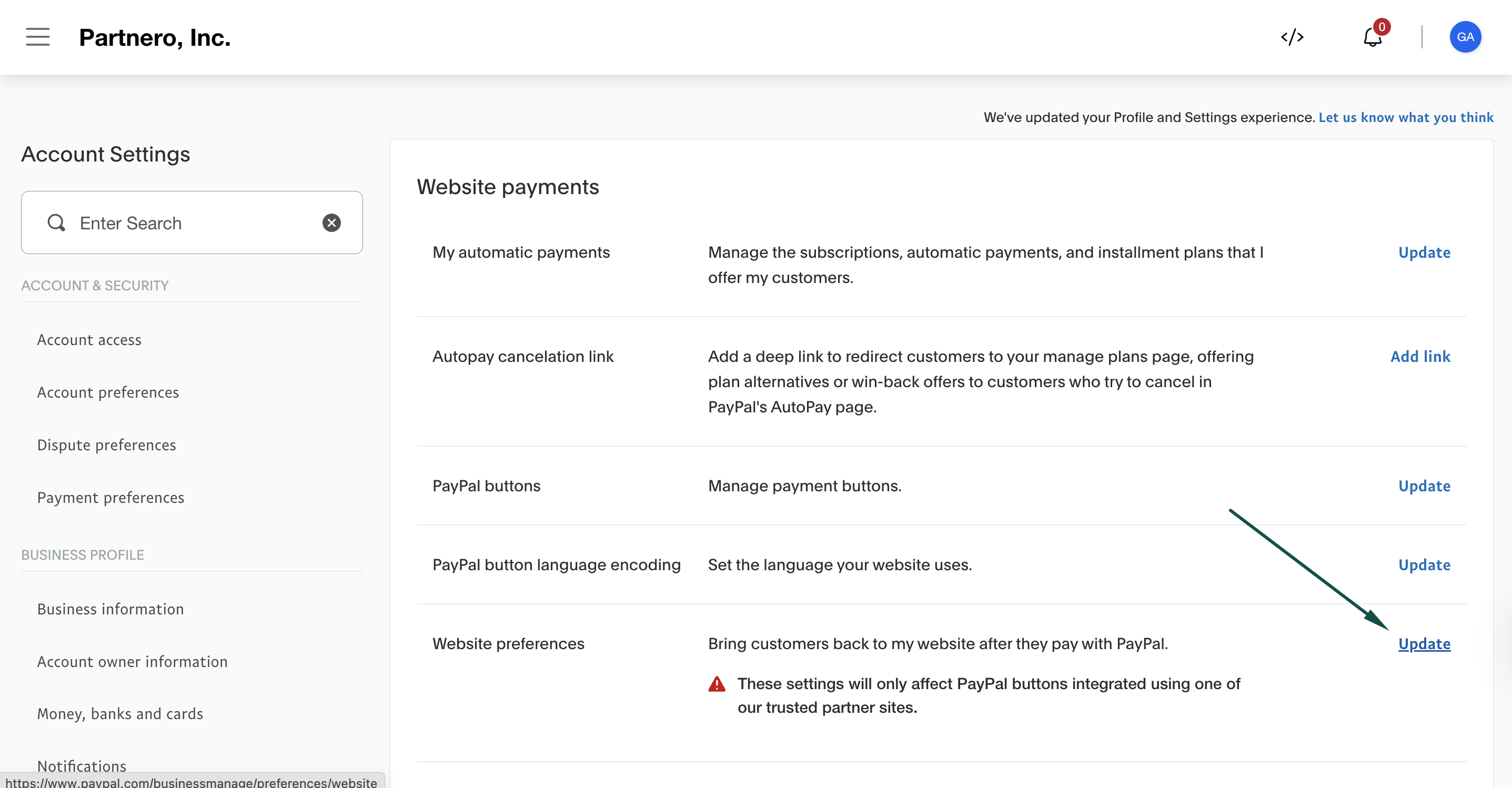Viewport: 1512px width, 788px height.
Task: Open Account preferences in the sidebar
Action: pos(108,392)
